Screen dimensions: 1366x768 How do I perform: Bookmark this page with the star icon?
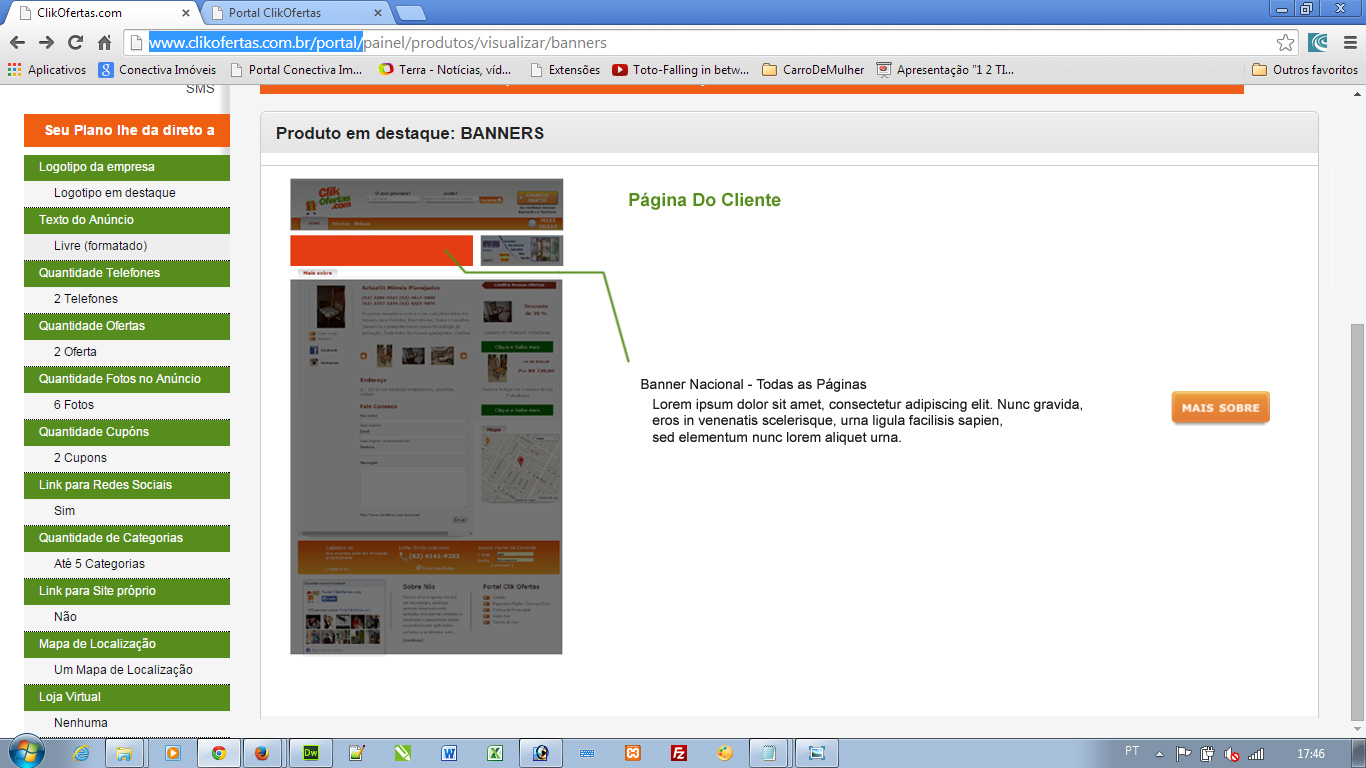tap(1286, 43)
